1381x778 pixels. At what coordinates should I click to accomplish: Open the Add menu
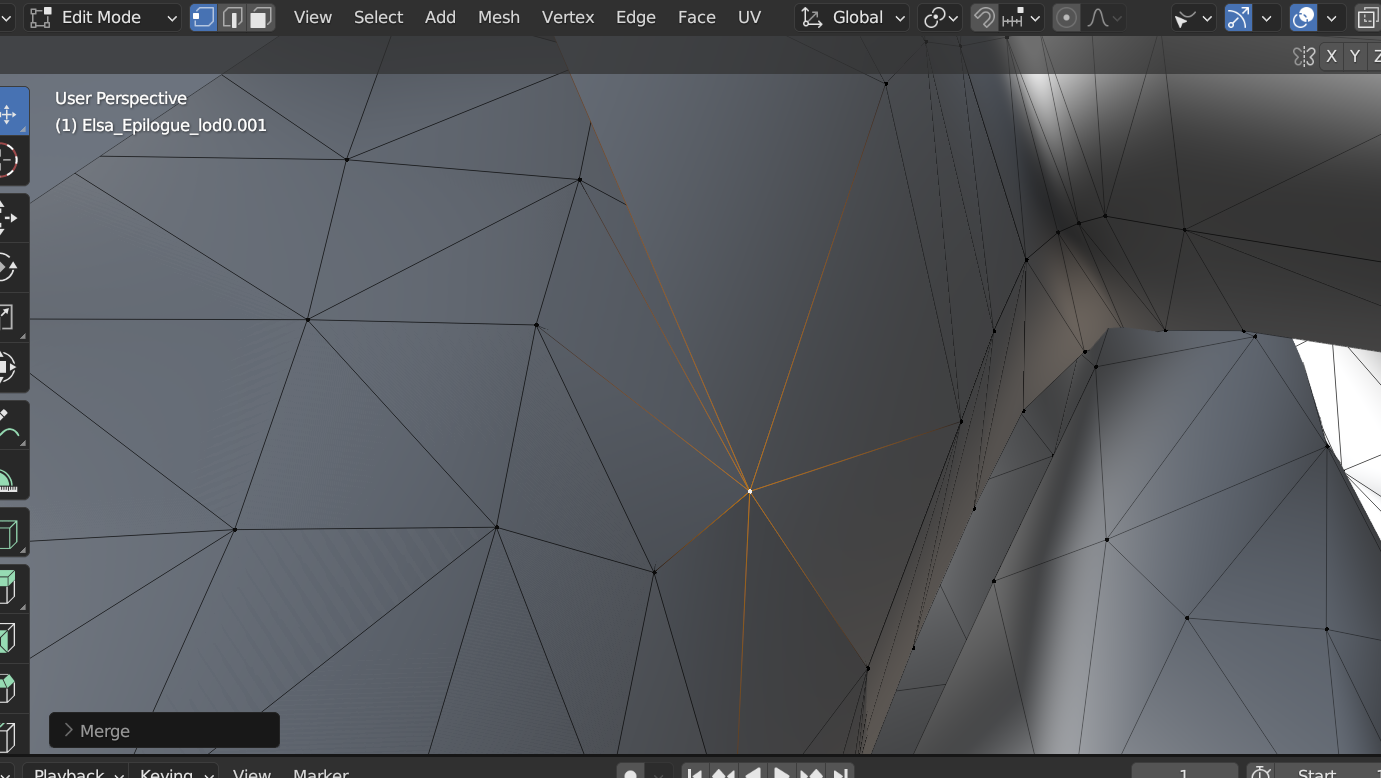(440, 17)
